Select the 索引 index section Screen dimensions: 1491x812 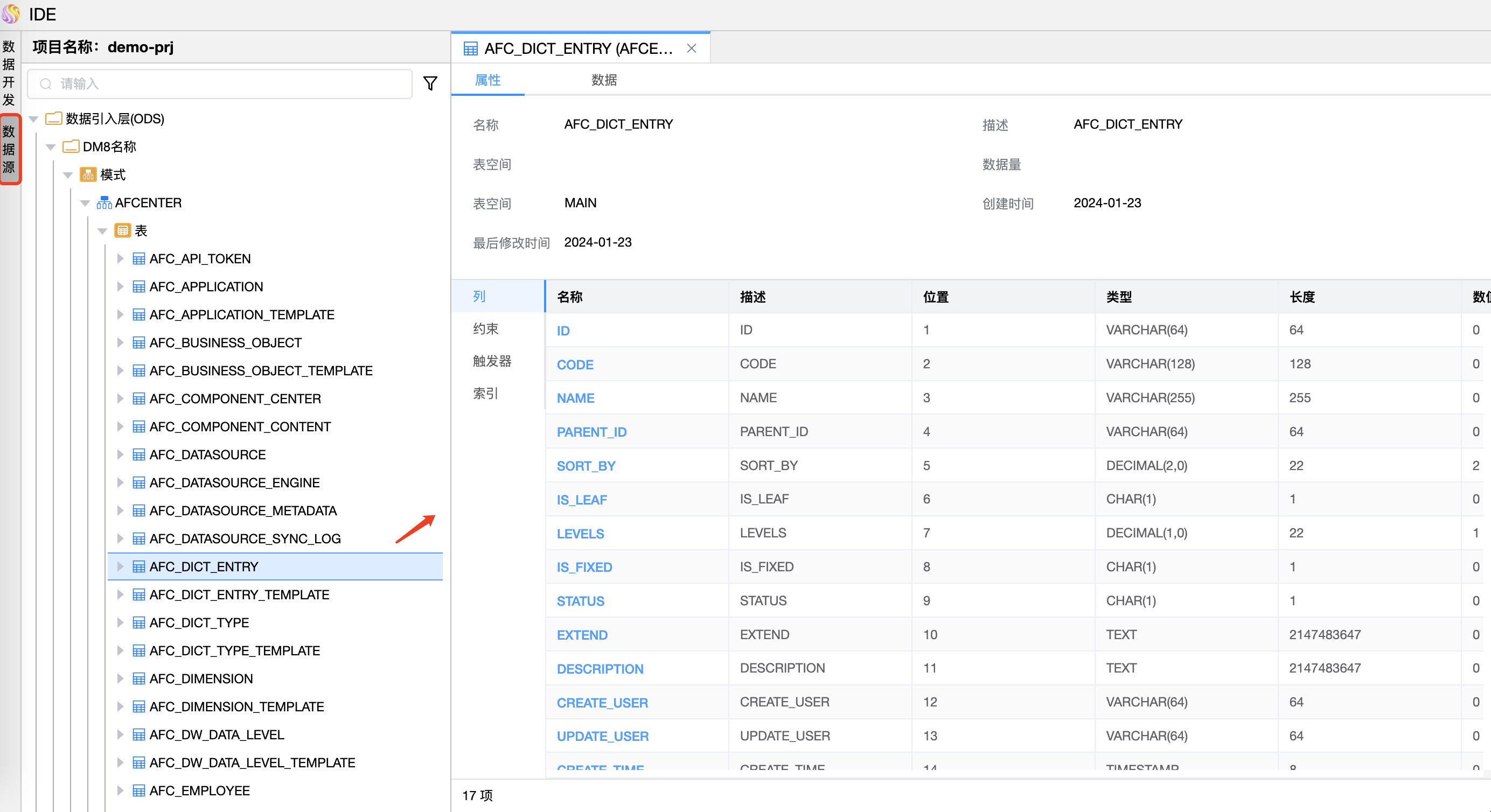[x=485, y=394]
